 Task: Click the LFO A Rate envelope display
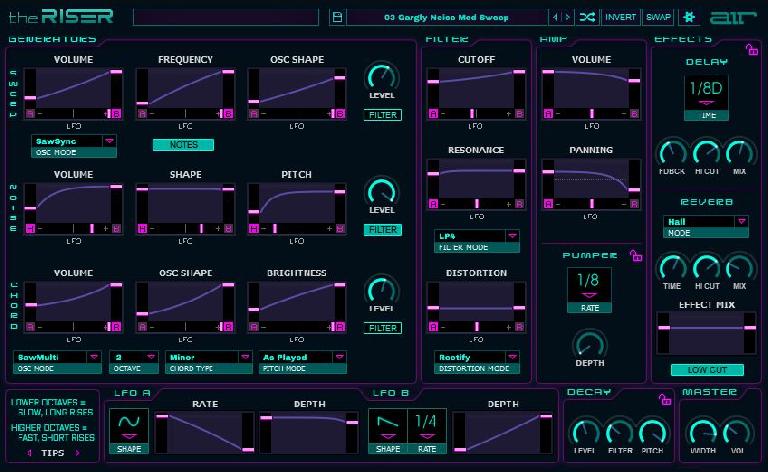coord(205,433)
